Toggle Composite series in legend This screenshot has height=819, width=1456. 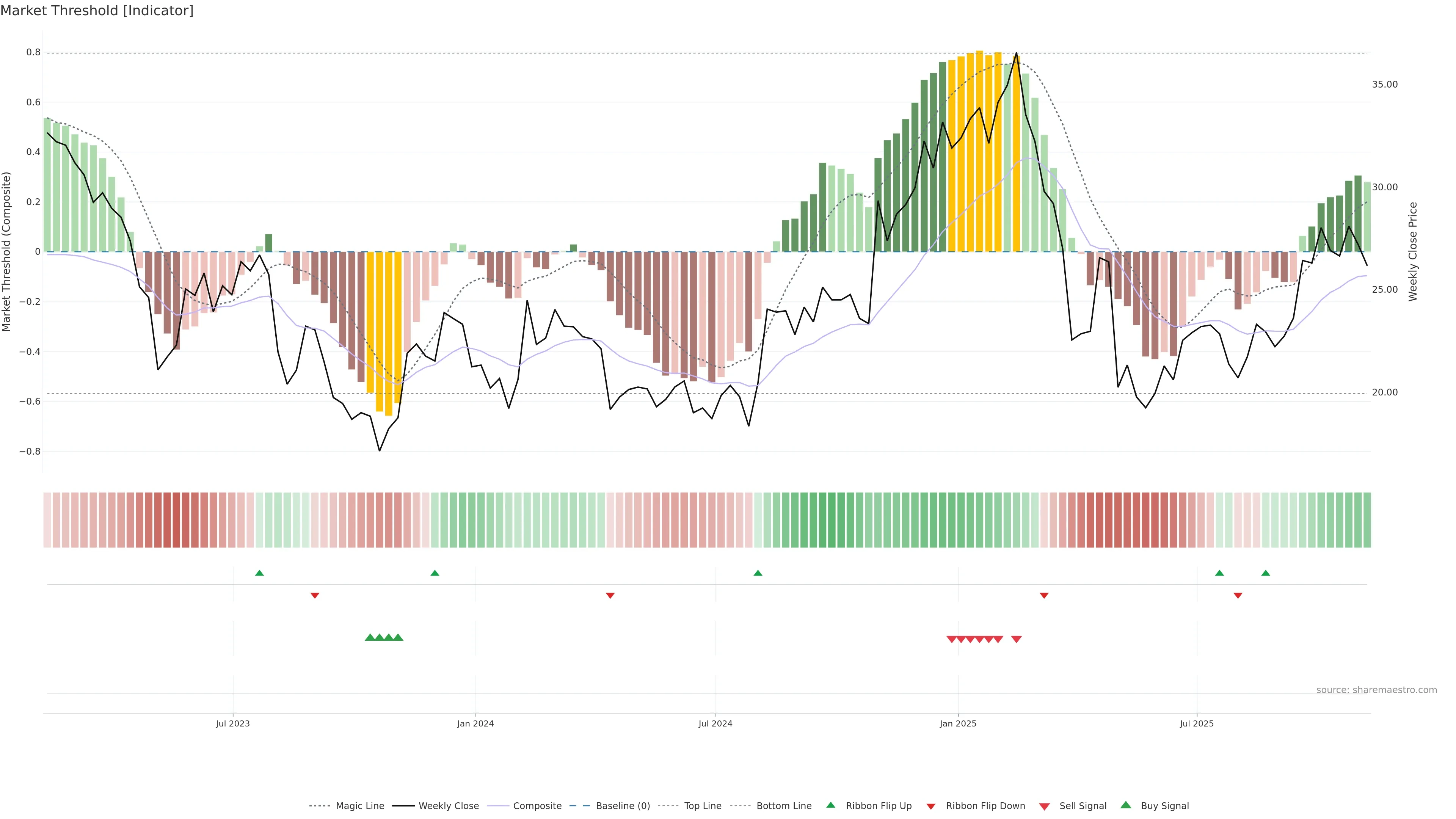point(537,806)
